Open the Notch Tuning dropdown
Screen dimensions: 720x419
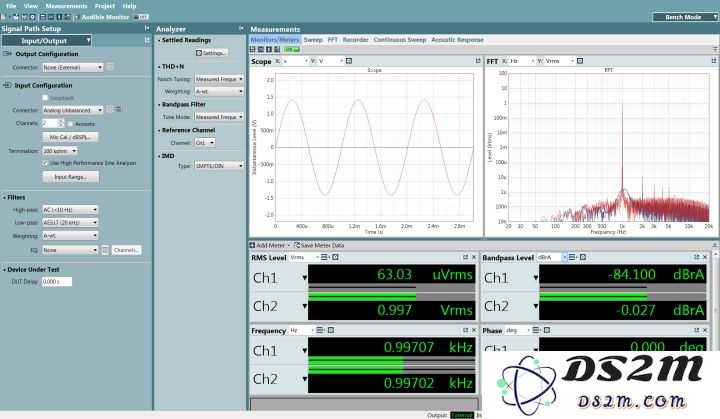click(219, 79)
